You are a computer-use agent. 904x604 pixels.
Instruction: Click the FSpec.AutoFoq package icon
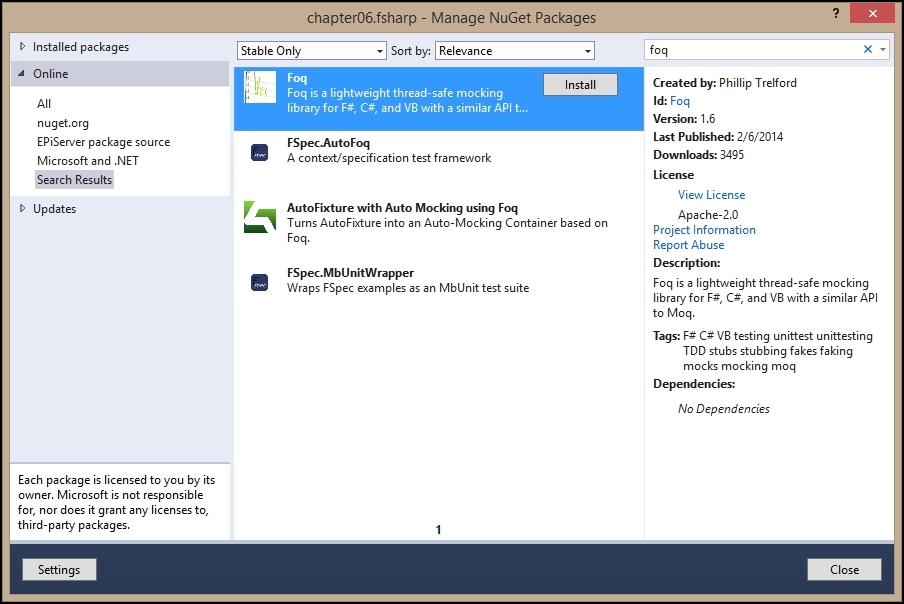(259, 153)
